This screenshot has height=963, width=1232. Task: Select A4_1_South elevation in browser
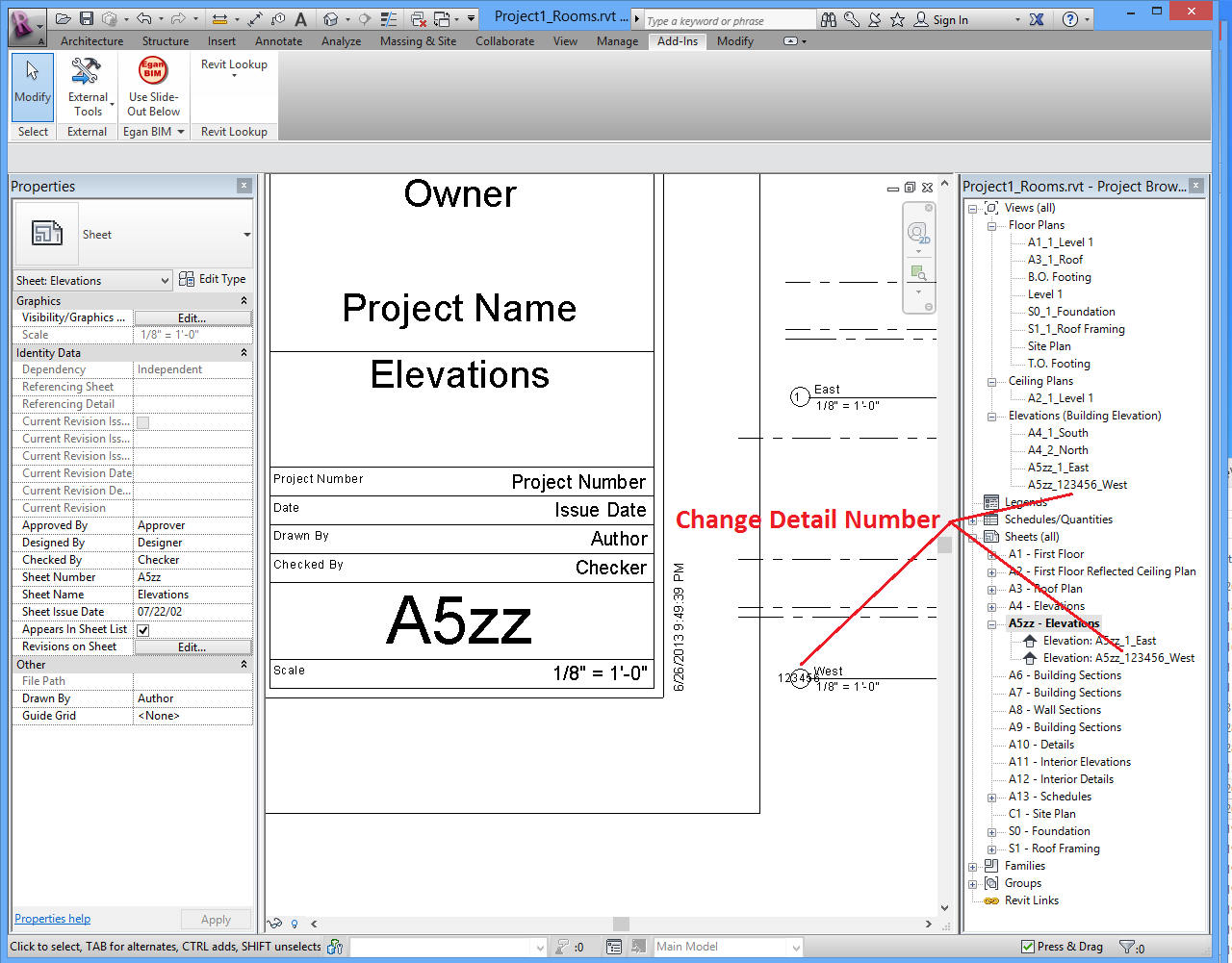[1058, 433]
